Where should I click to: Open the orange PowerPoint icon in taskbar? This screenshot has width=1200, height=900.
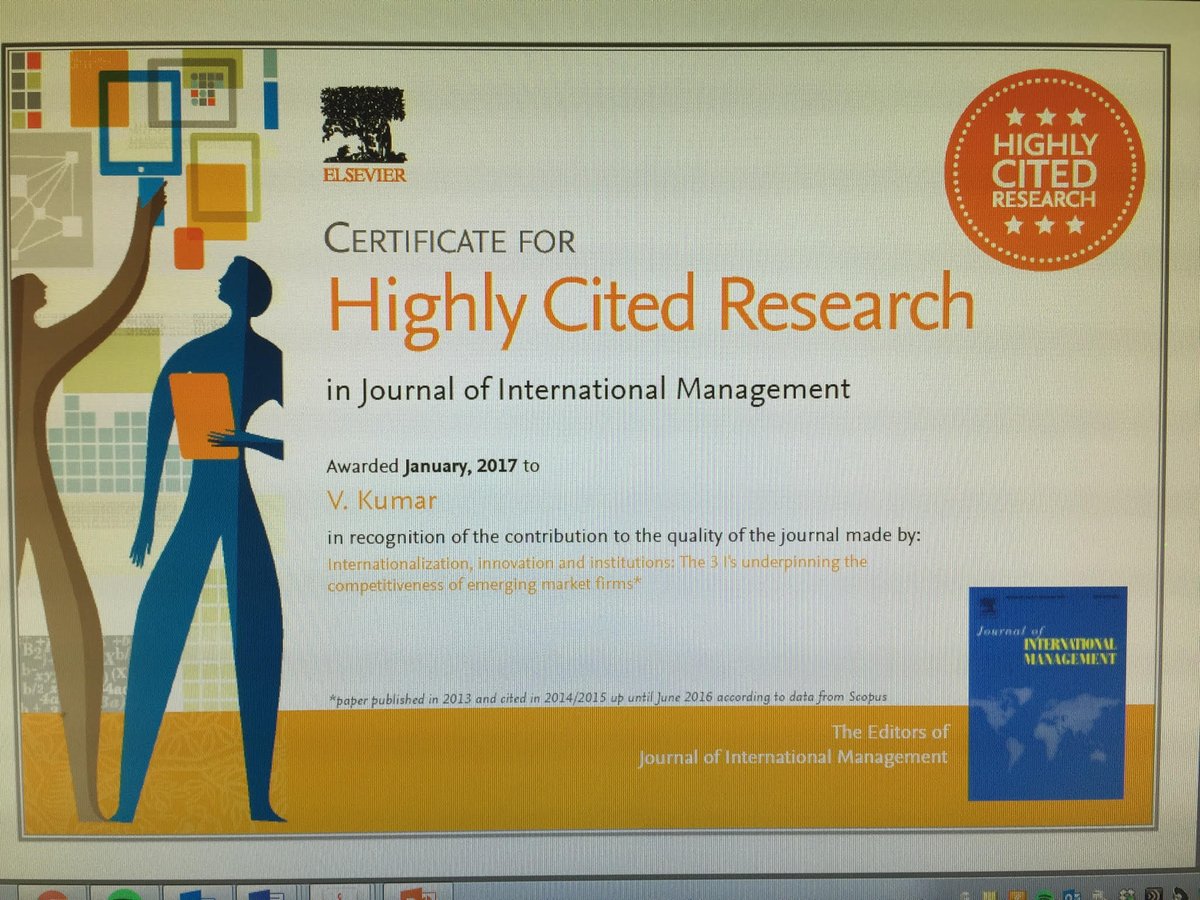pyautogui.click(x=416, y=893)
